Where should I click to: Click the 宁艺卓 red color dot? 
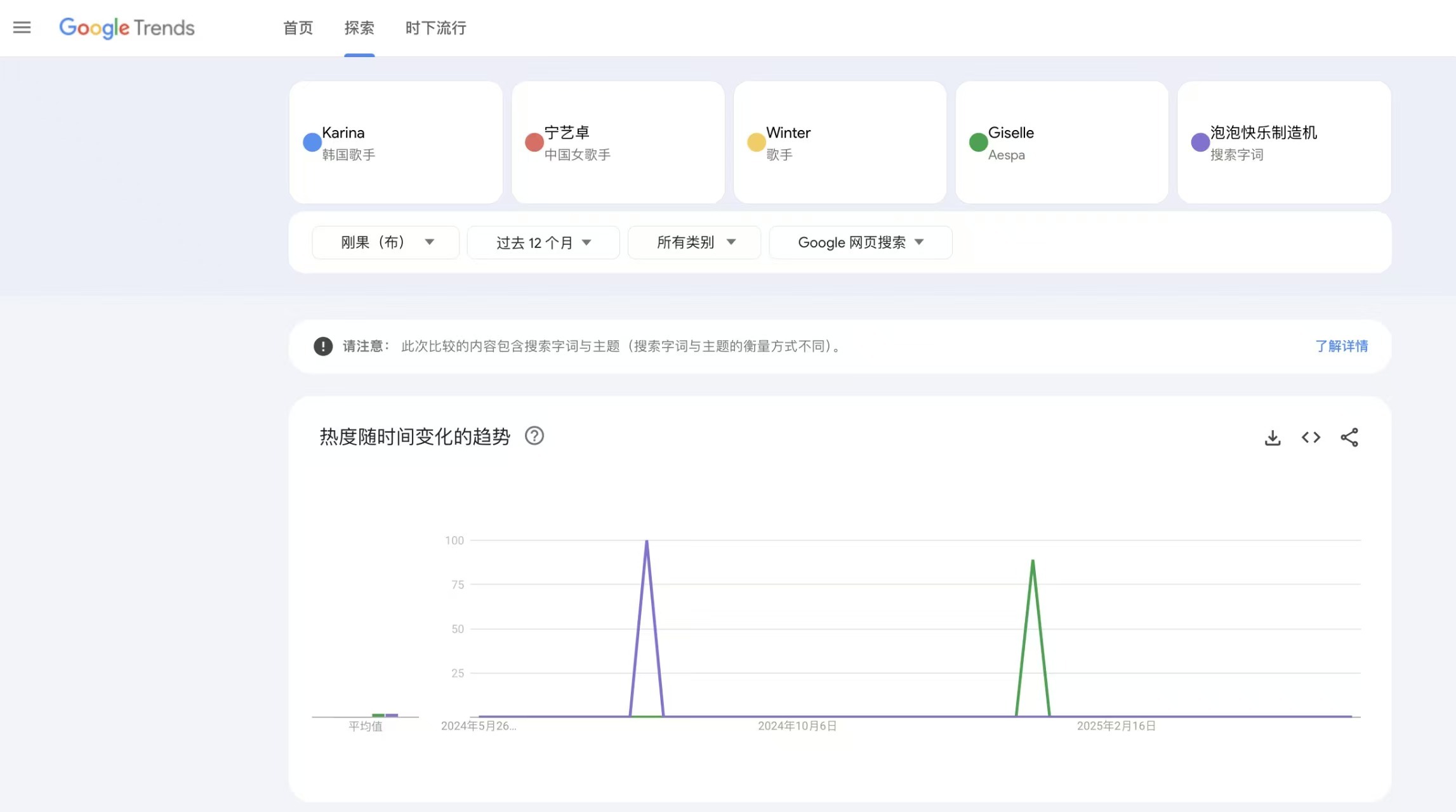tap(534, 142)
